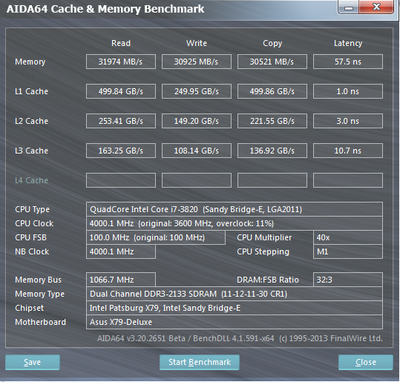Minimize the AIDA64 benchmark window

click(x=348, y=7)
